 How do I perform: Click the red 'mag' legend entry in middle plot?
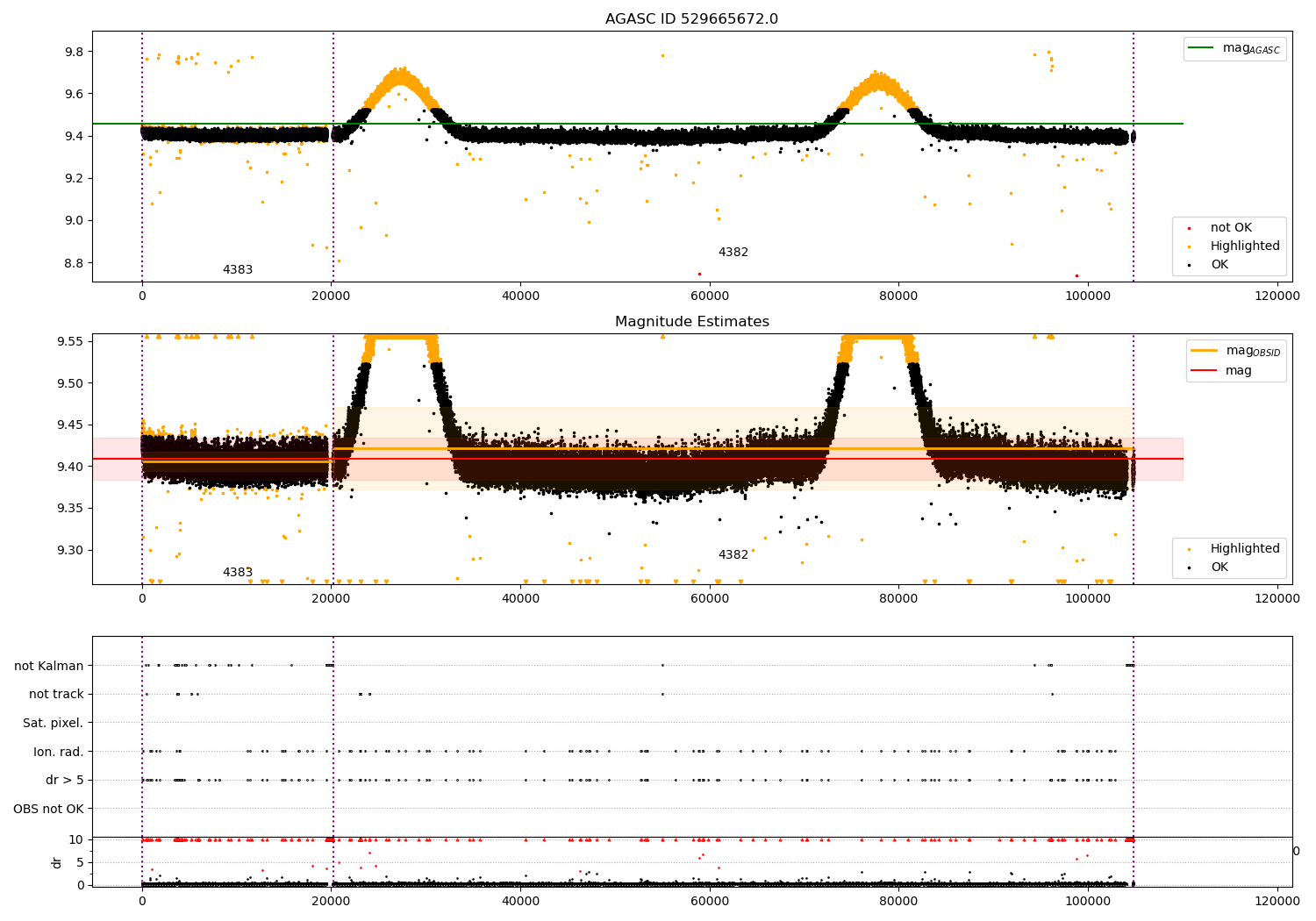click(1221, 370)
